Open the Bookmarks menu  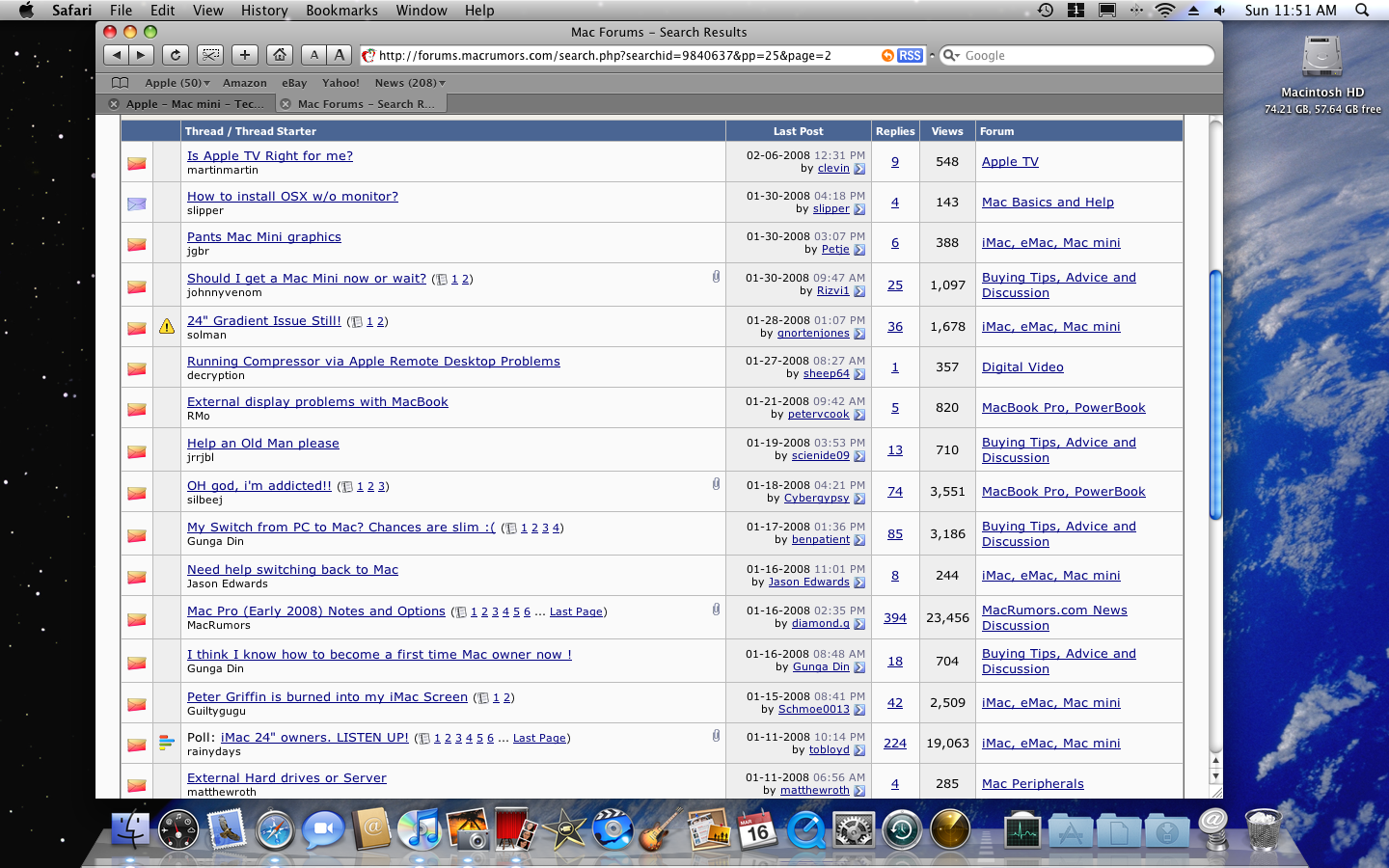pos(341,10)
